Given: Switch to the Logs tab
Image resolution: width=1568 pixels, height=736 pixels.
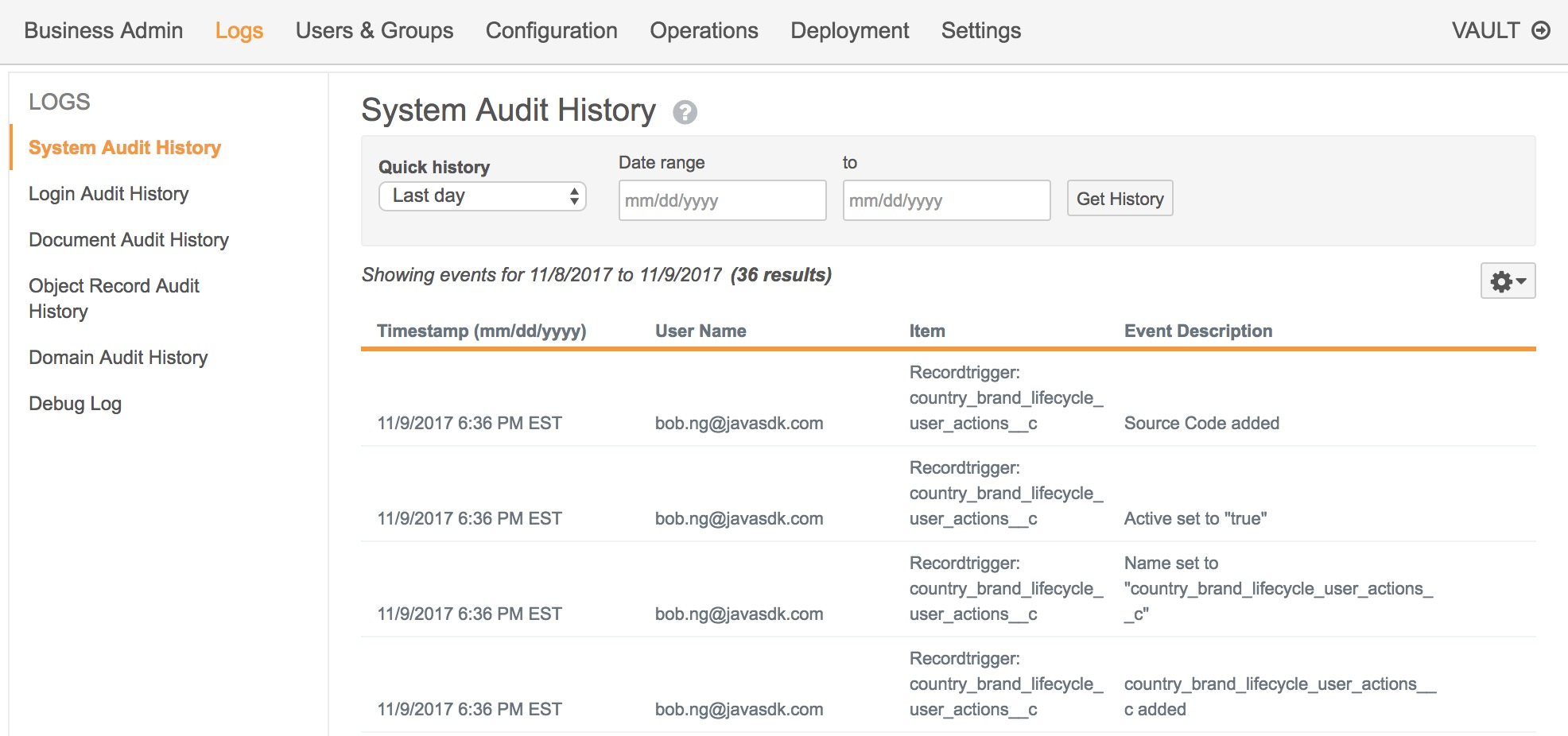Looking at the screenshot, I should coord(239,31).
